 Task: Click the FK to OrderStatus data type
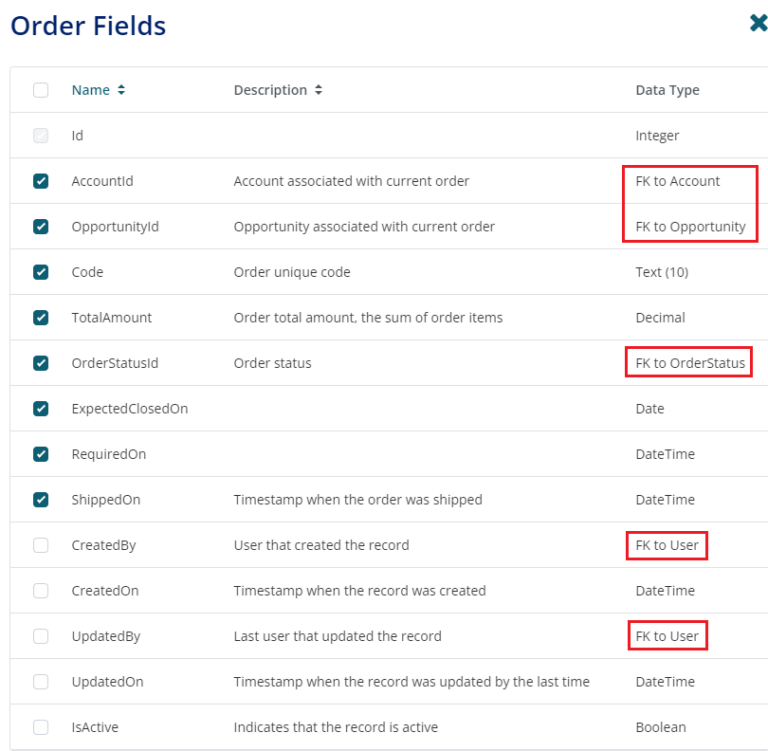coord(690,363)
